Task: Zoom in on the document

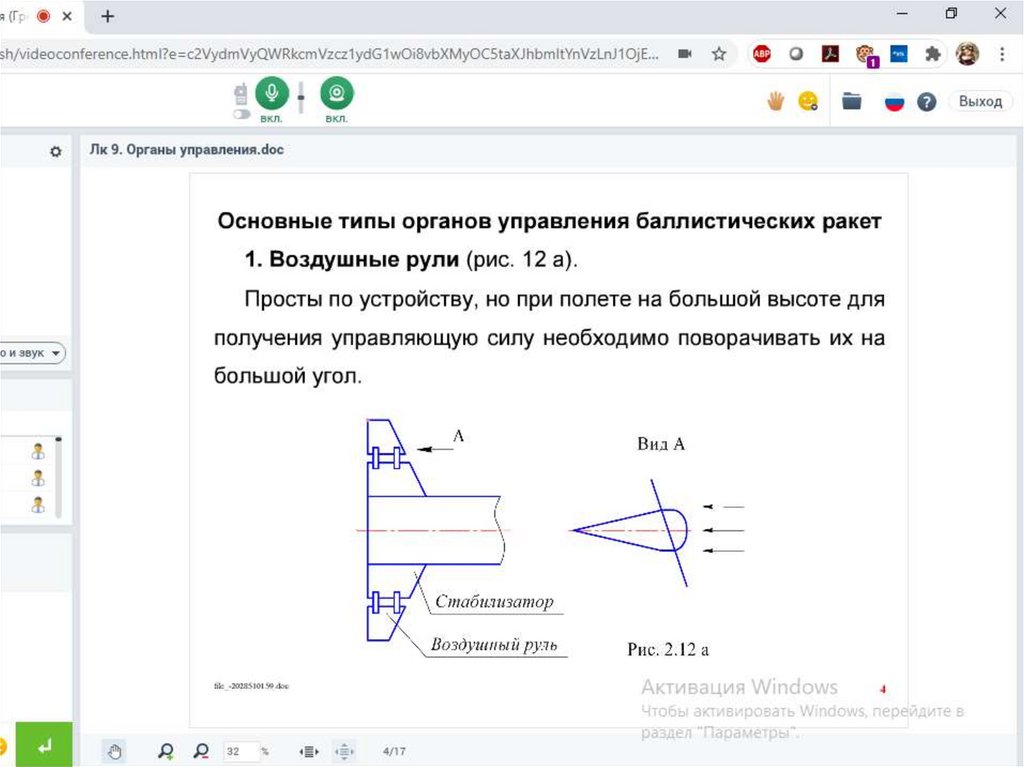Action: [166, 751]
